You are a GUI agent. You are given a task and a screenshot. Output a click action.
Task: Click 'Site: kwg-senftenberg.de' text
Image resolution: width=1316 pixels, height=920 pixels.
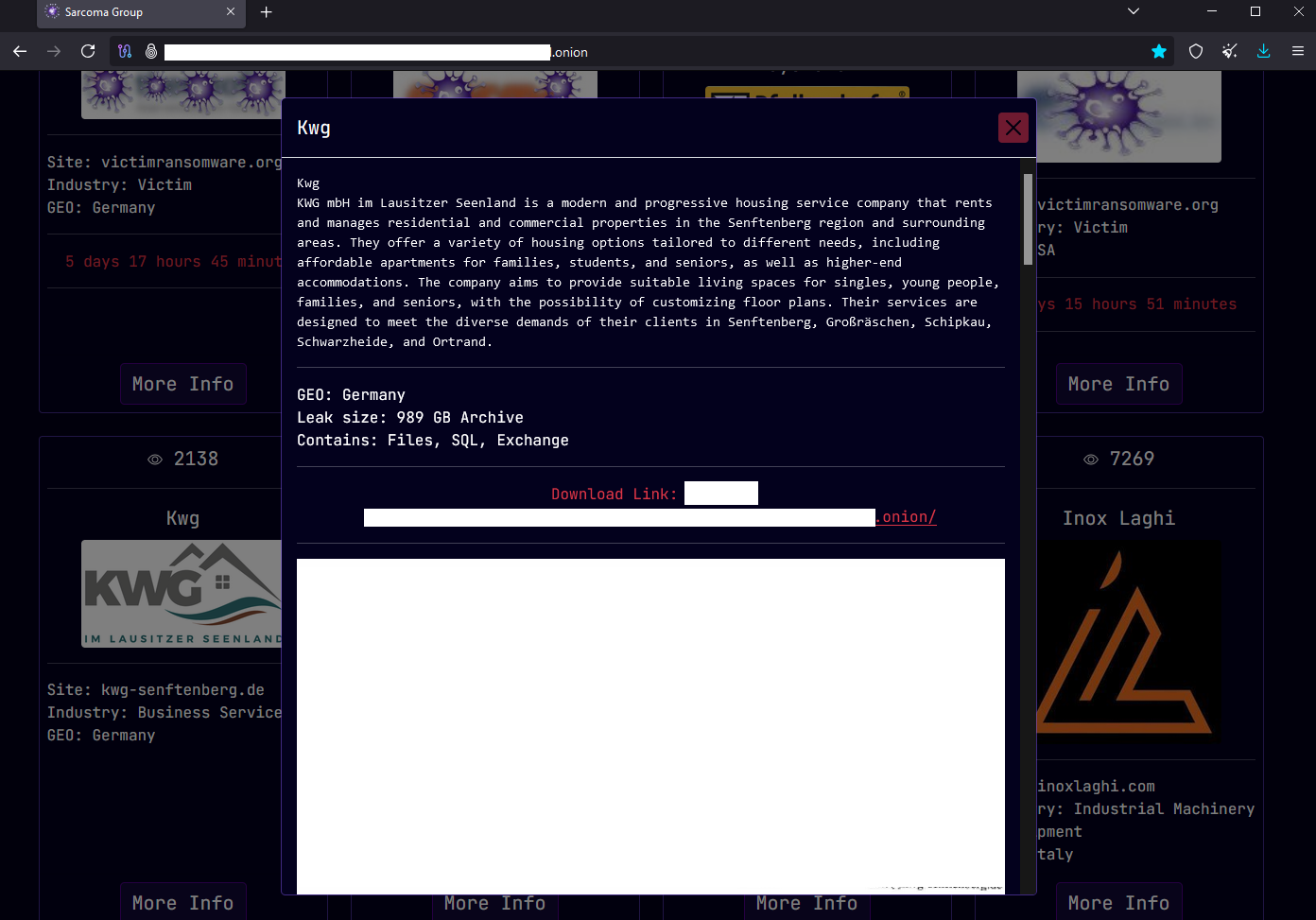(x=156, y=690)
